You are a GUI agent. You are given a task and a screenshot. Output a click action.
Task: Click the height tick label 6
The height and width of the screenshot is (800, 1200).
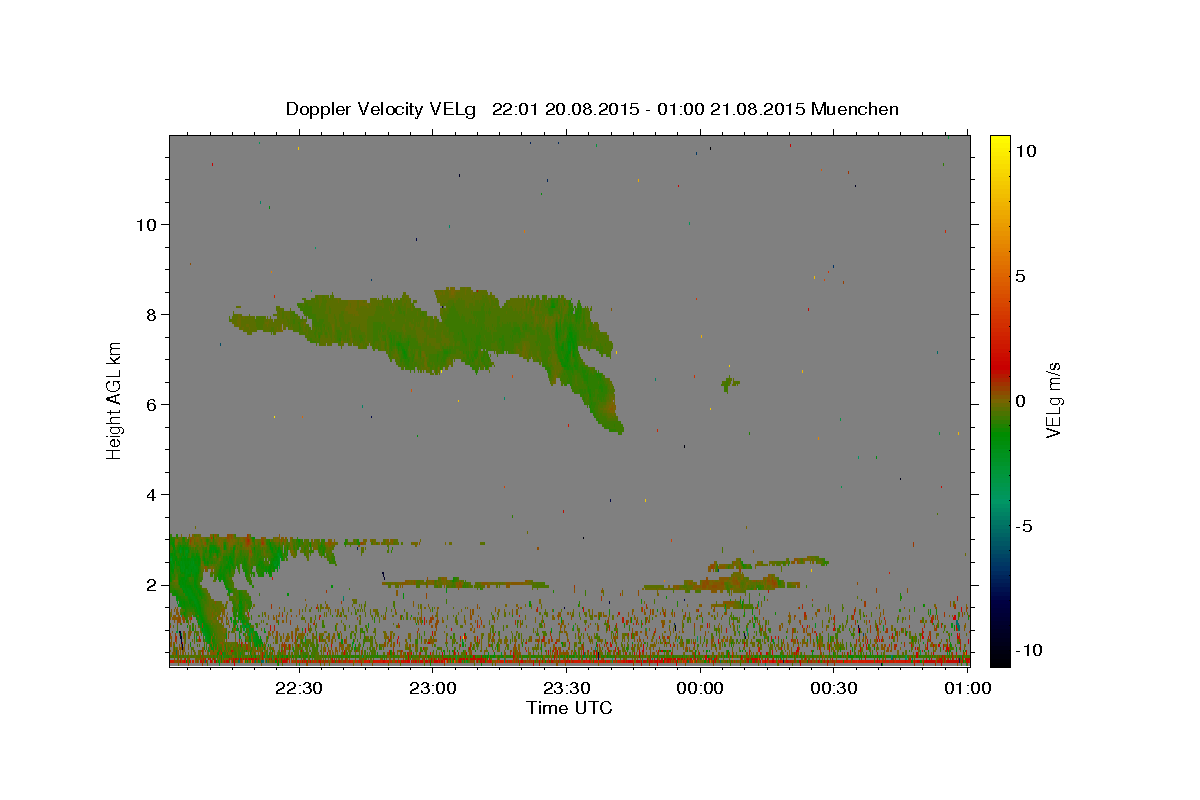(152, 405)
